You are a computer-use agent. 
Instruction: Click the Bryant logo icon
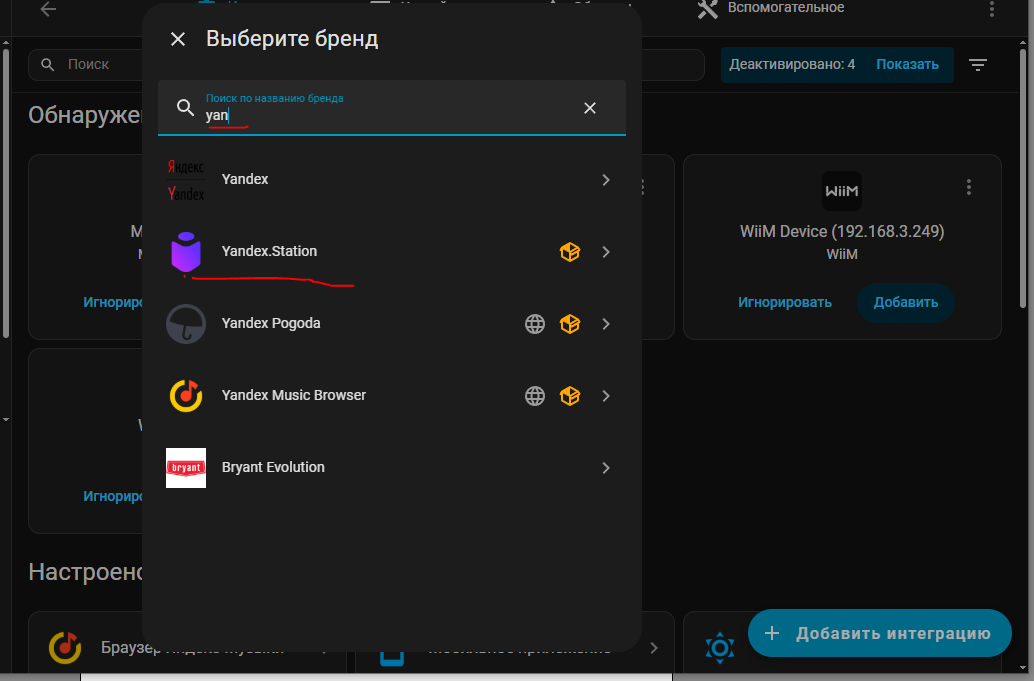coord(186,468)
